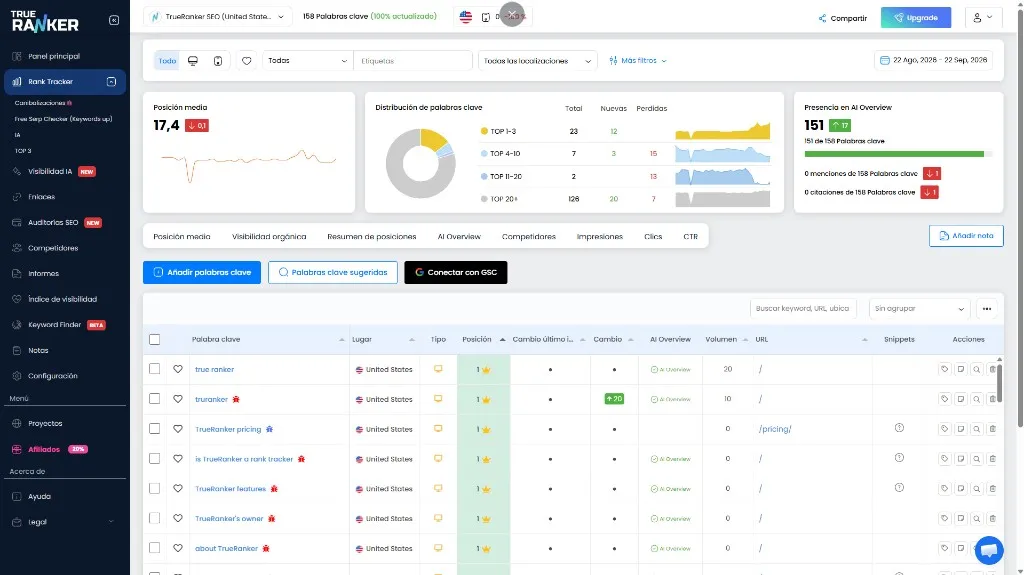1024x575 pixels.
Task: Click note icon in 'truranker' row
Action: [961, 399]
